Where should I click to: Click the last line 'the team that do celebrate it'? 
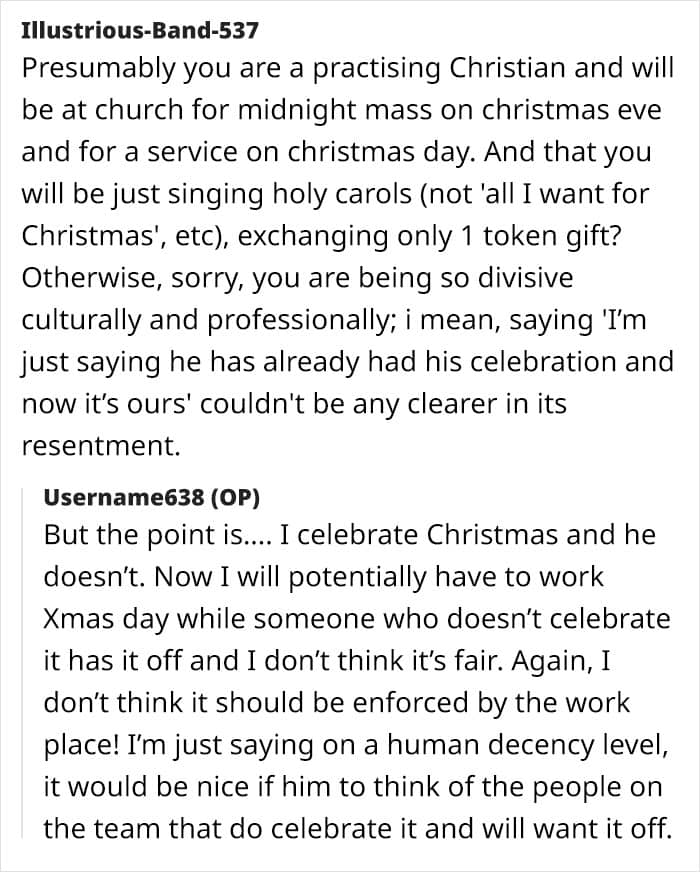click(x=355, y=829)
